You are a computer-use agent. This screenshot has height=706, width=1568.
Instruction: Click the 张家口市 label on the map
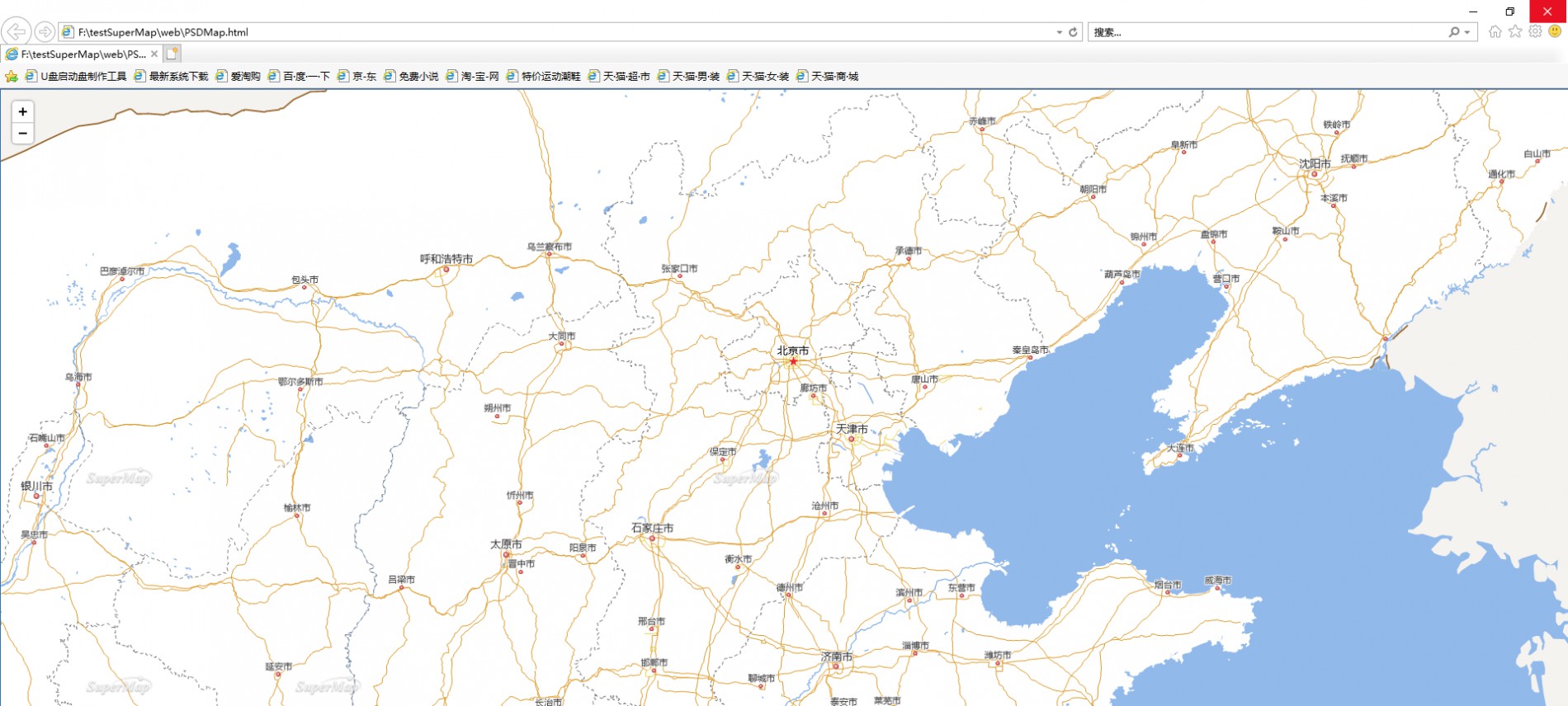pos(679,269)
